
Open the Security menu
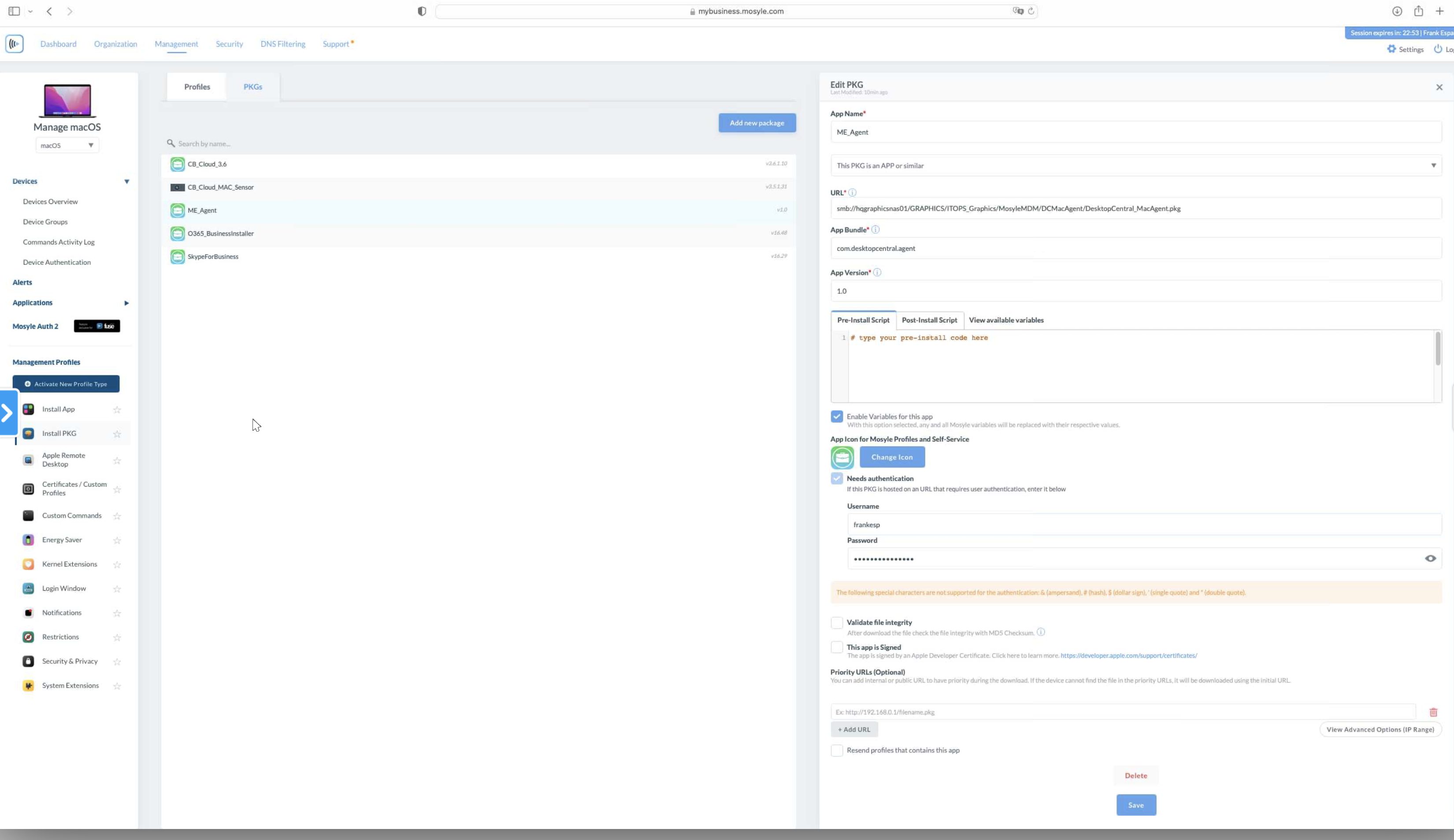click(x=229, y=44)
